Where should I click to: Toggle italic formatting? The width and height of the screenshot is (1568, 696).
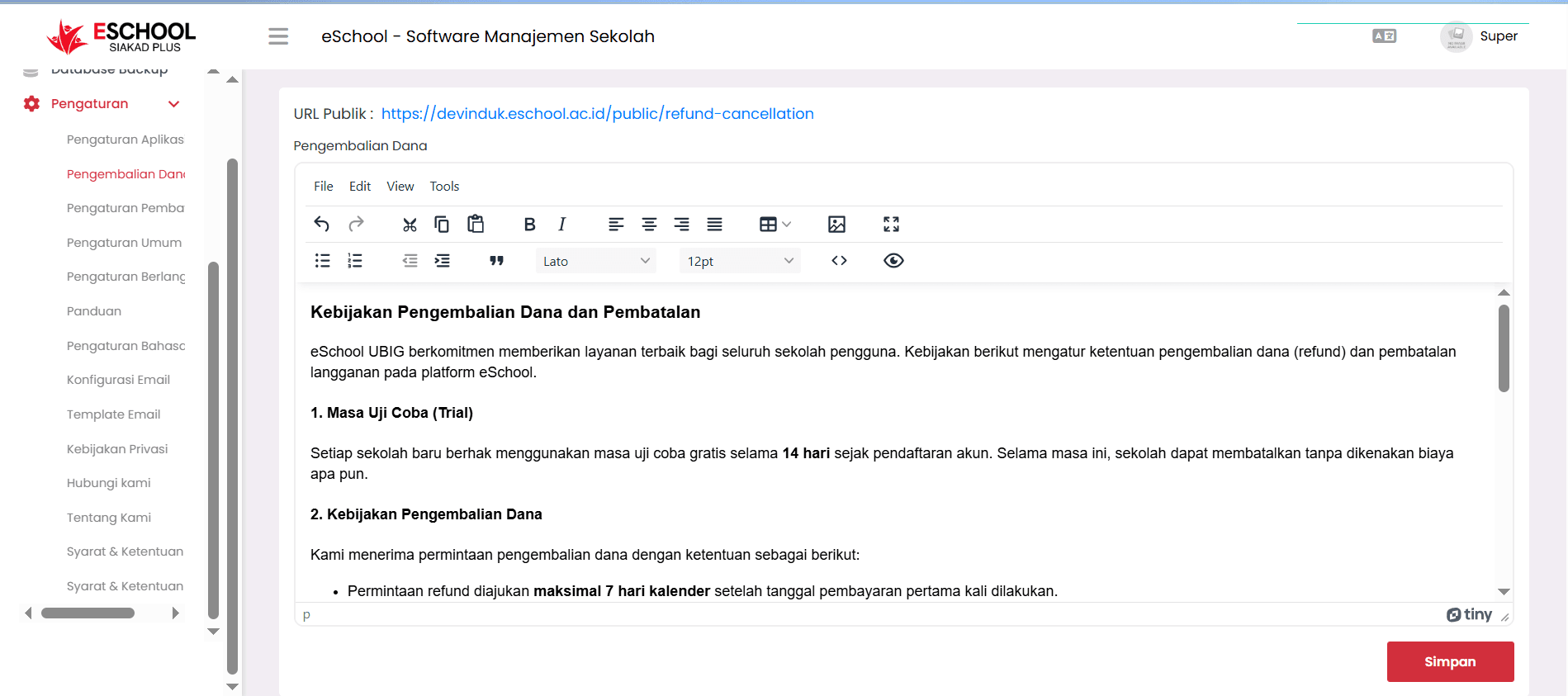562,225
